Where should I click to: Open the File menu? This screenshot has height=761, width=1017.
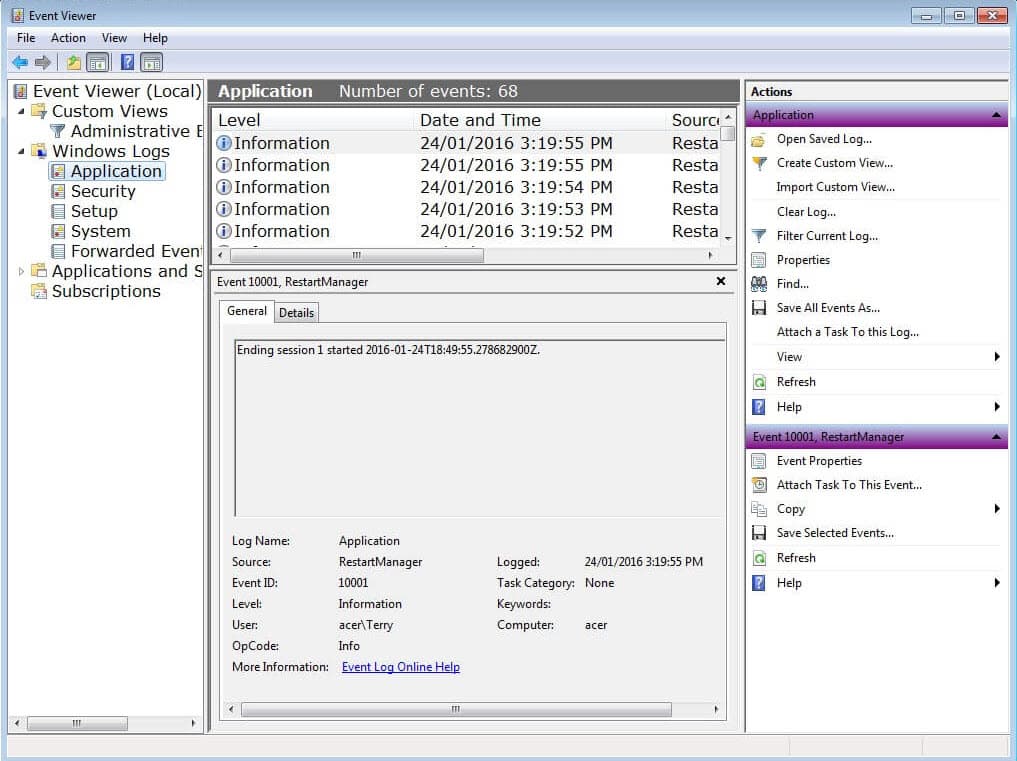(x=26, y=38)
